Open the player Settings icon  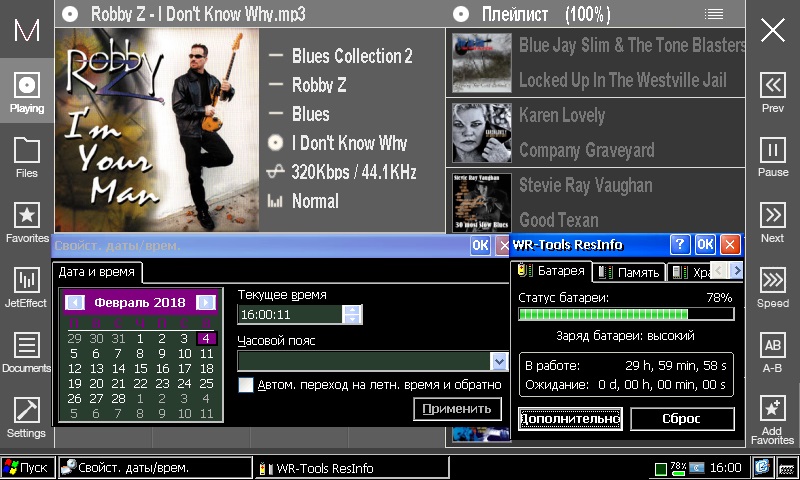[x=27, y=417]
